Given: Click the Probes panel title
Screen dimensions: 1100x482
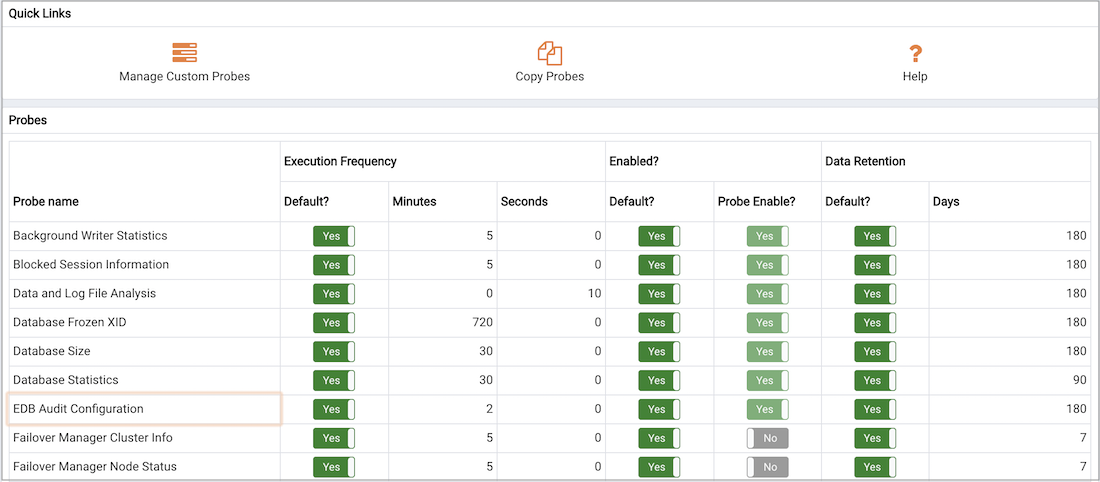Looking at the screenshot, I should (27, 120).
